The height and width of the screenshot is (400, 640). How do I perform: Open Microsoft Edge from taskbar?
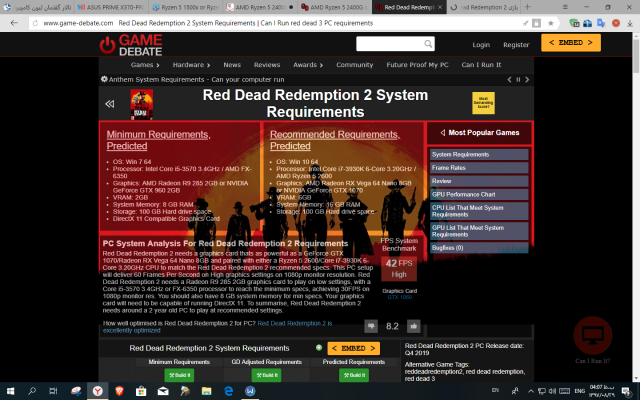coord(229,391)
